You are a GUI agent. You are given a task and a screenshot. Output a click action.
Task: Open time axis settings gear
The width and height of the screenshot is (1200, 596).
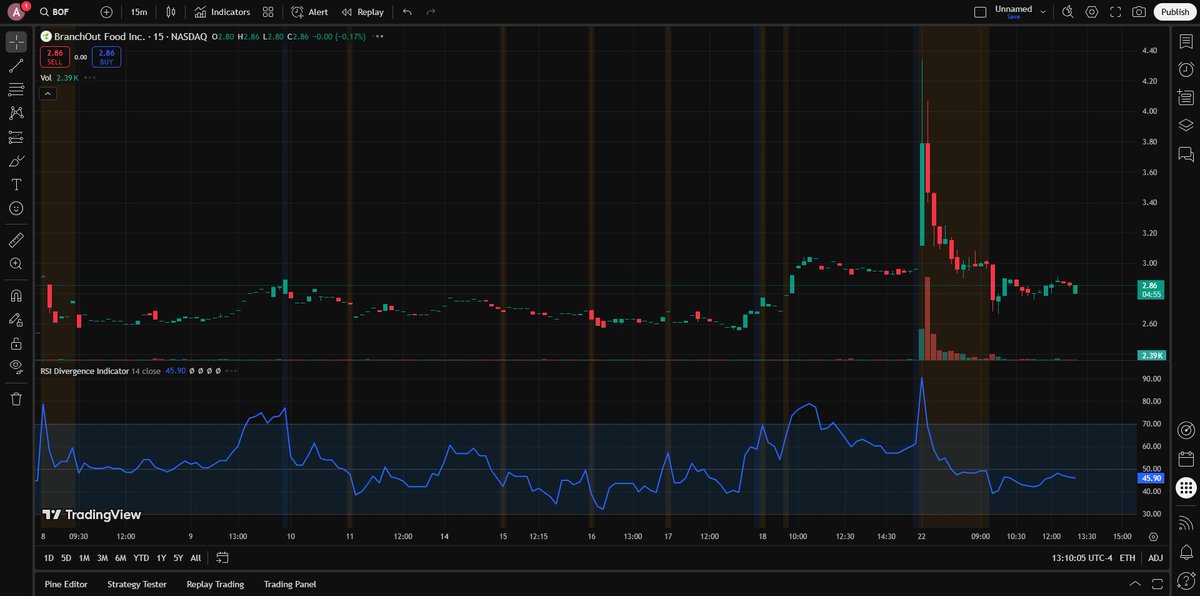(x=1153, y=536)
